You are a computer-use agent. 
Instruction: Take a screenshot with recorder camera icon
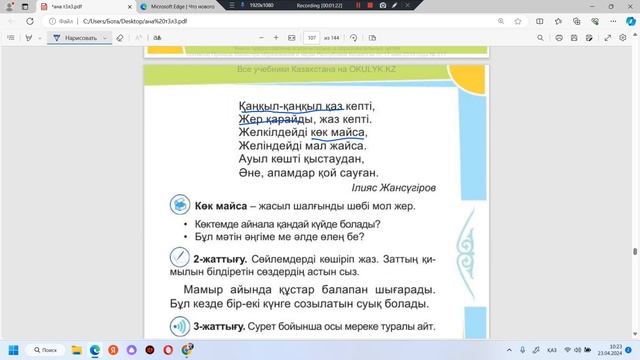pos(382,5)
